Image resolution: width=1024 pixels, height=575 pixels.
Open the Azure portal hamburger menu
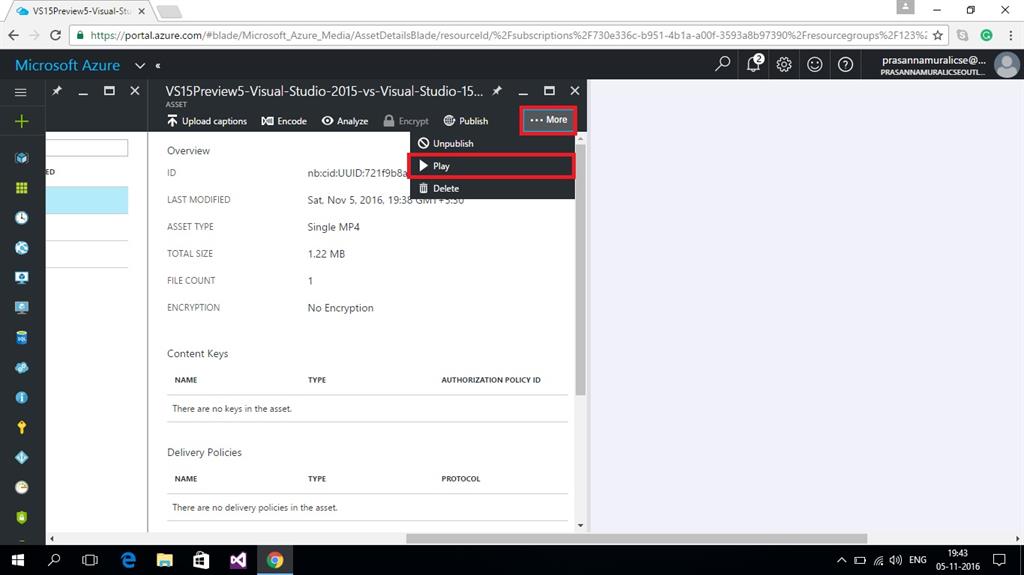[x=21, y=92]
